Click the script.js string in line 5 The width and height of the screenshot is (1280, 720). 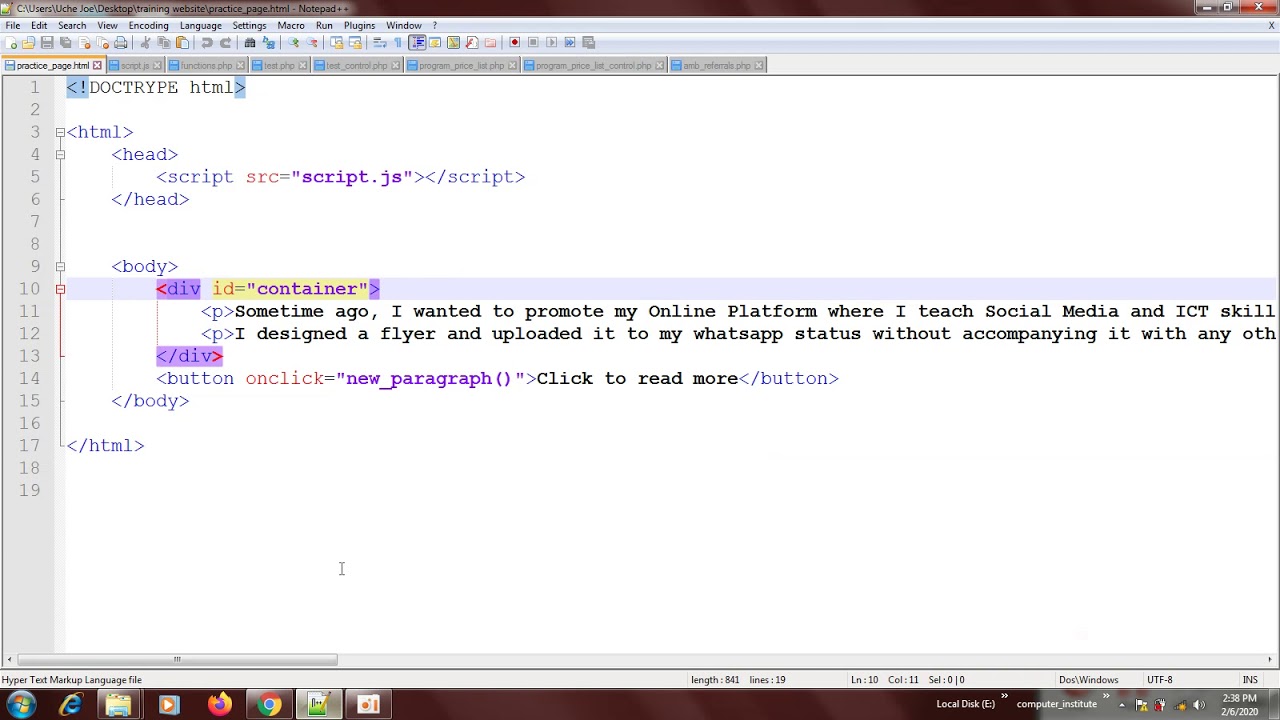point(352,177)
